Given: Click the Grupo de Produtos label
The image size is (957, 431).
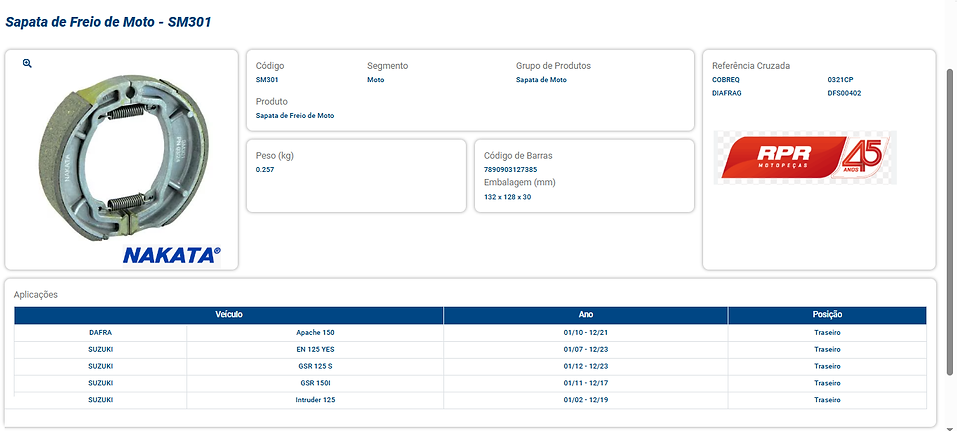Looking at the screenshot, I should 553,66.
